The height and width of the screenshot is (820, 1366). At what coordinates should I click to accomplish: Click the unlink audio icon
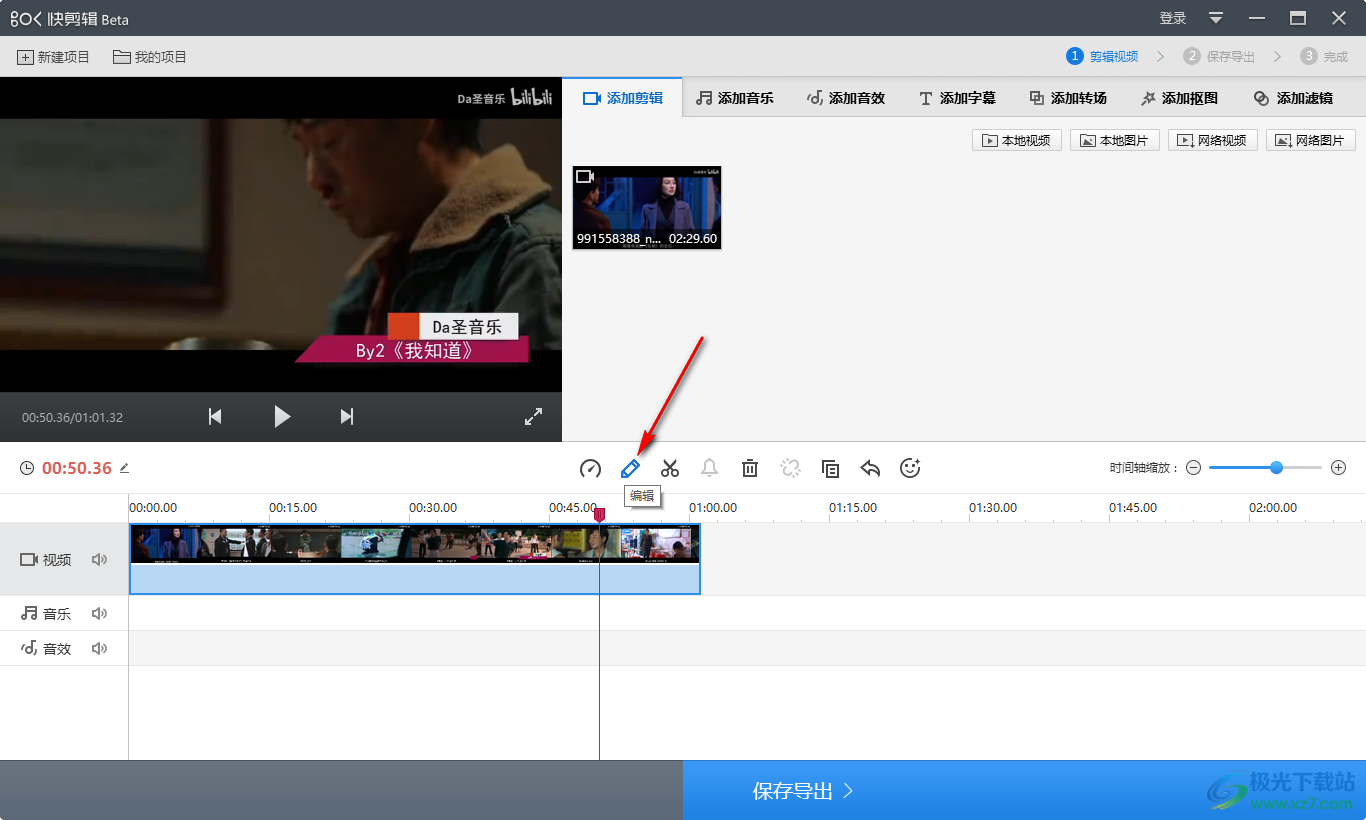(x=790, y=468)
